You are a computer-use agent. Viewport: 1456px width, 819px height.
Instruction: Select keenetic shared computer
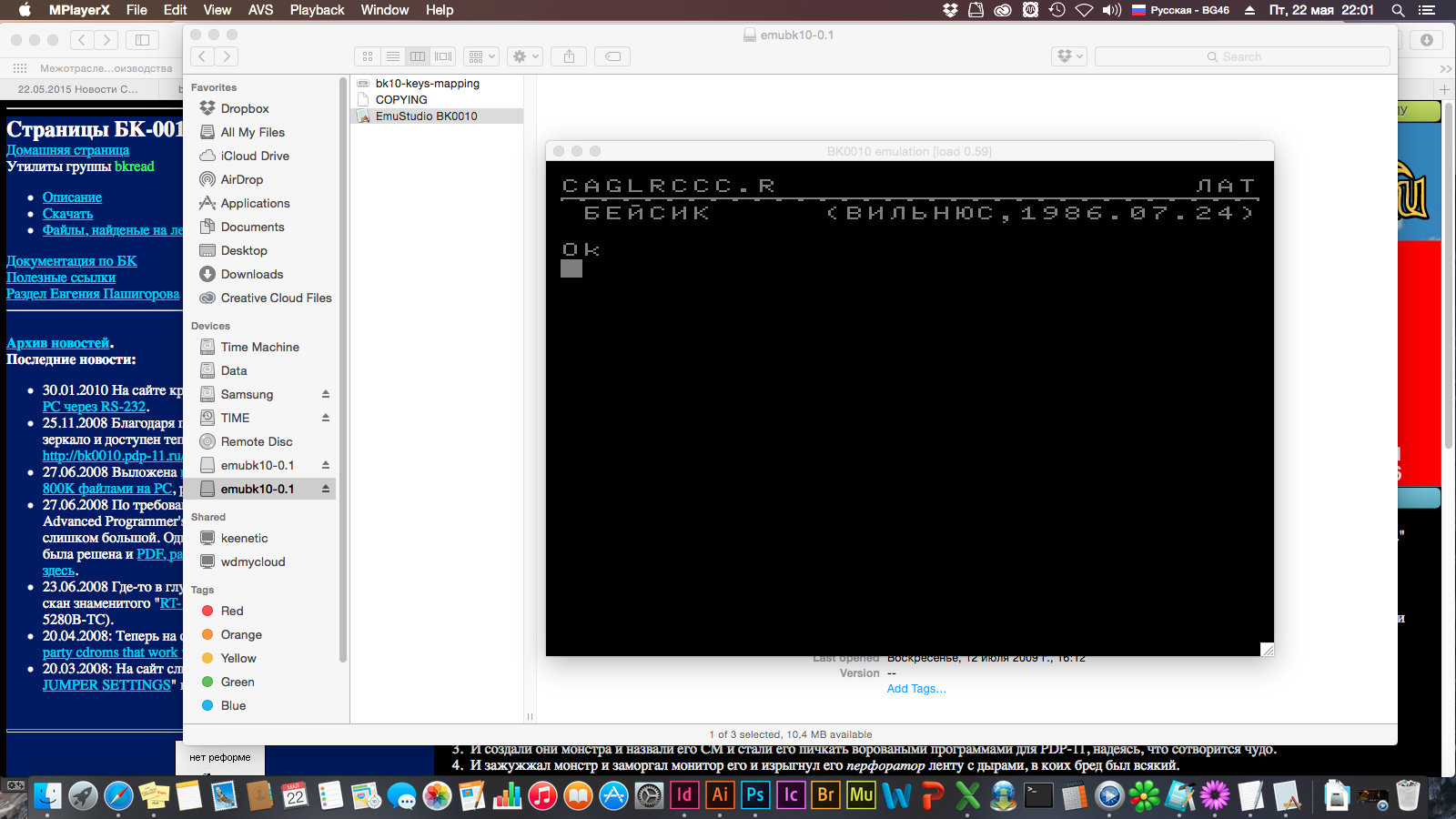coord(245,538)
